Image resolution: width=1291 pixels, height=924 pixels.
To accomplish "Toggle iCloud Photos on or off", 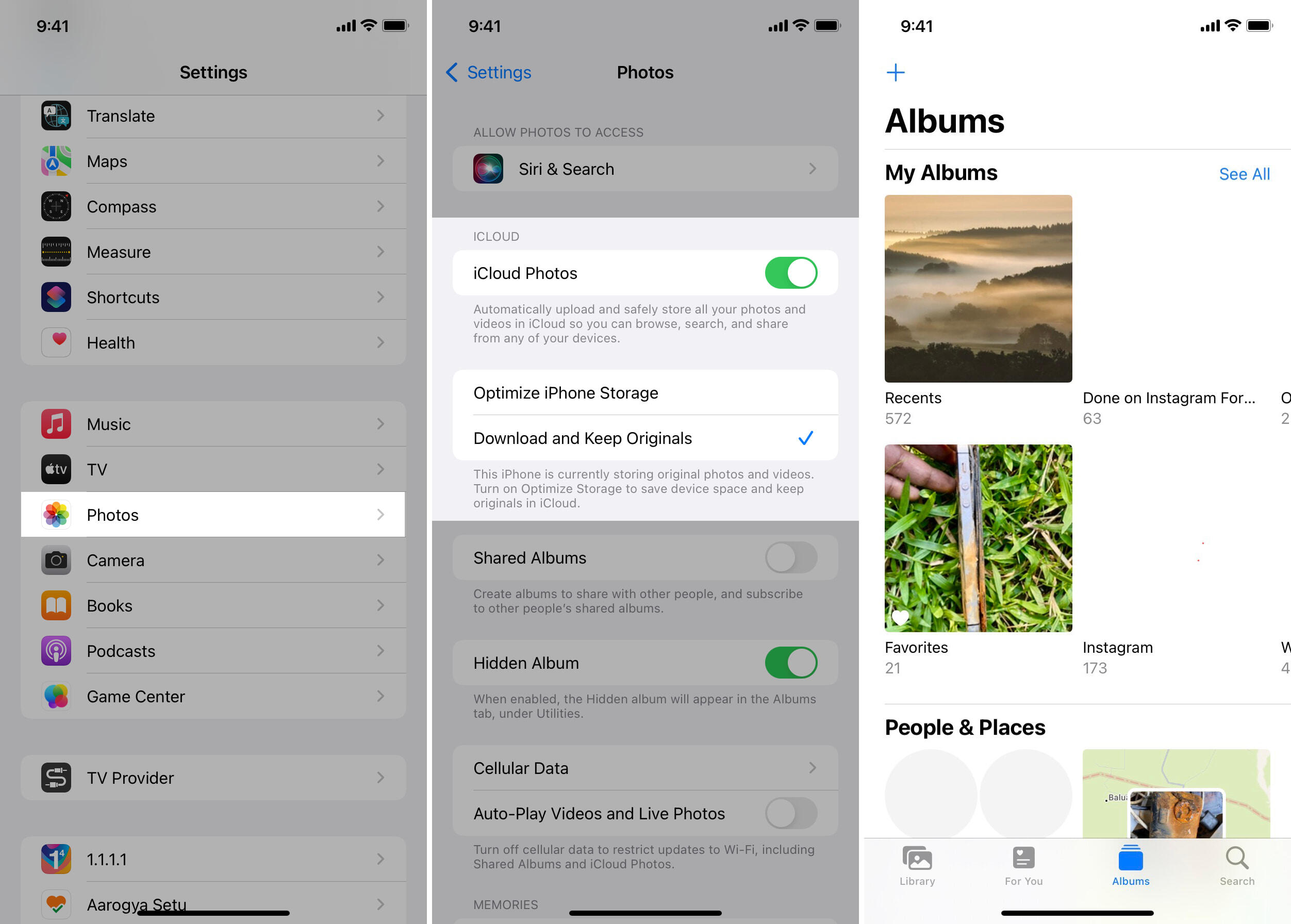I will pyautogui.click(x=791, y=272).
